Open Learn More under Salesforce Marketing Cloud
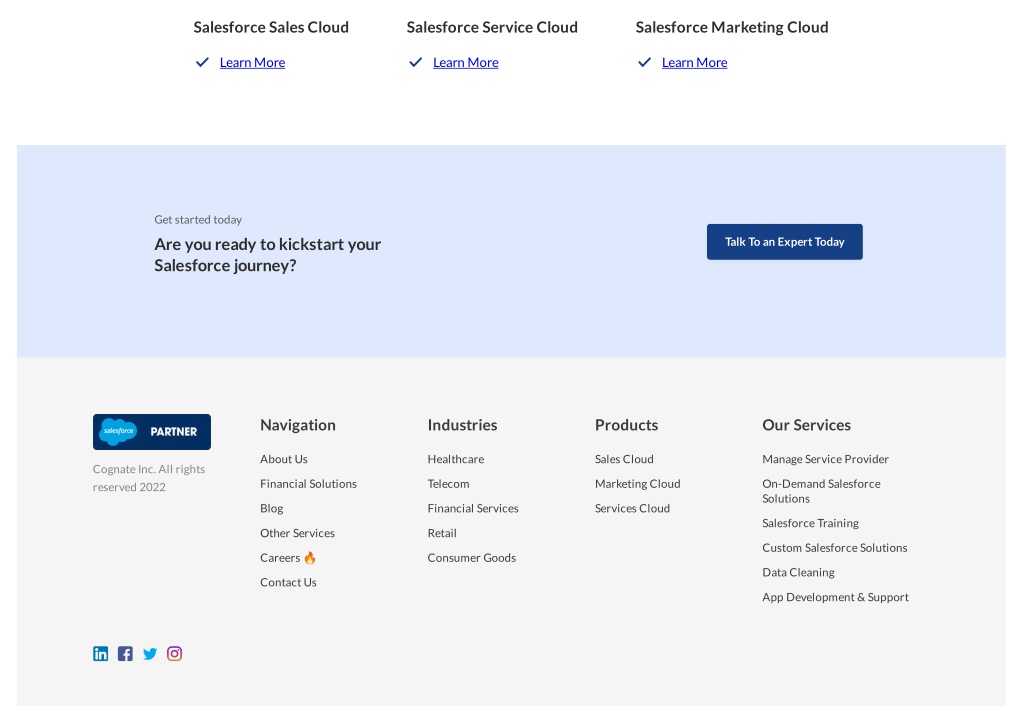The image size is (1024, 723). point(694,62)
